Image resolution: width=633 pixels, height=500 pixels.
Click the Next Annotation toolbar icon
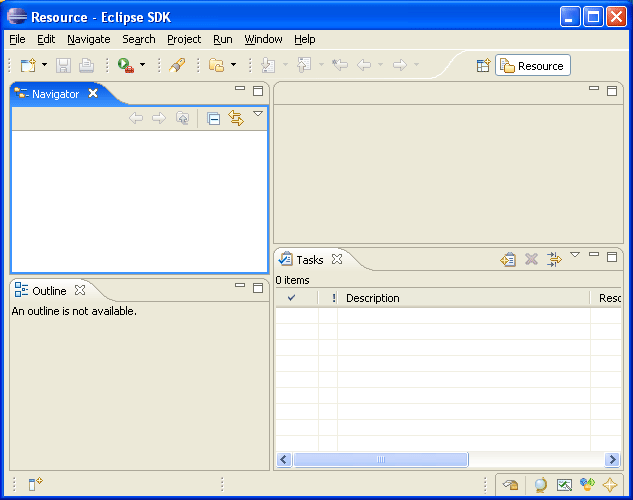(x=268, y=65)
